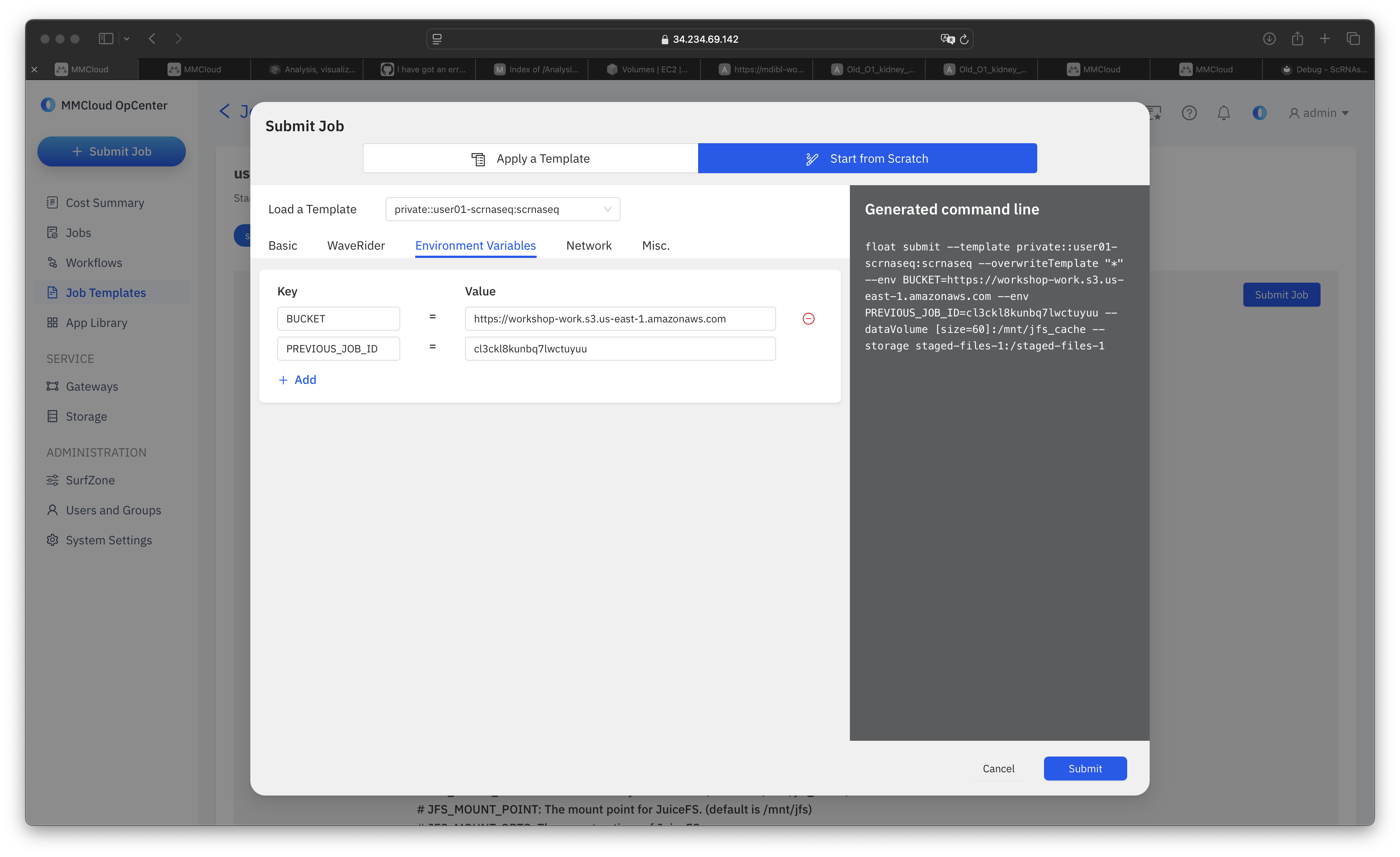The width and height of the screenshot is (1400, 857).
Task: Click the PREVIOUS_JOB_ID value field
Action: point(620,349)
